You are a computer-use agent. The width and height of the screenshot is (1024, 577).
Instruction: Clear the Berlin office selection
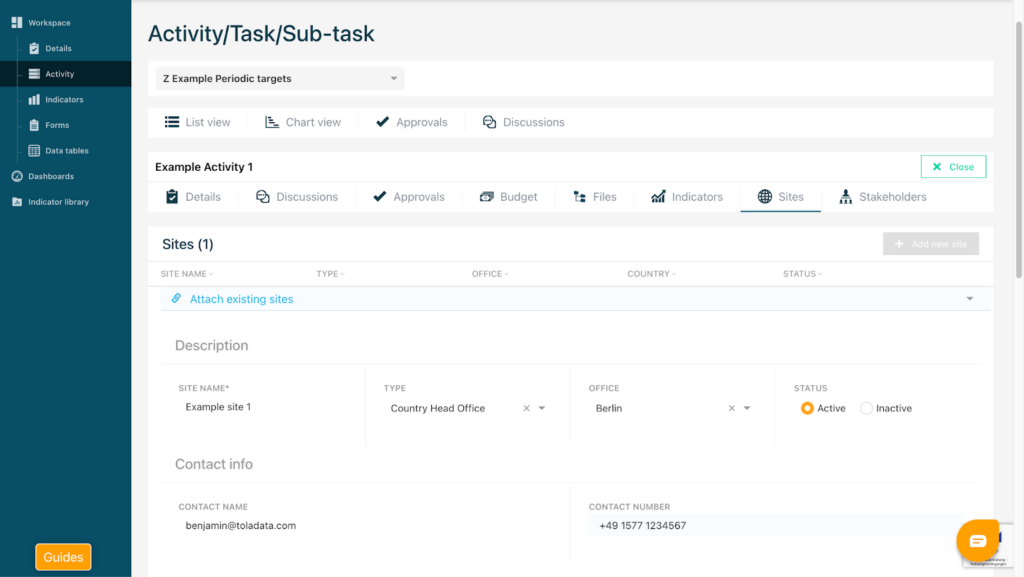tap(731, 408)
